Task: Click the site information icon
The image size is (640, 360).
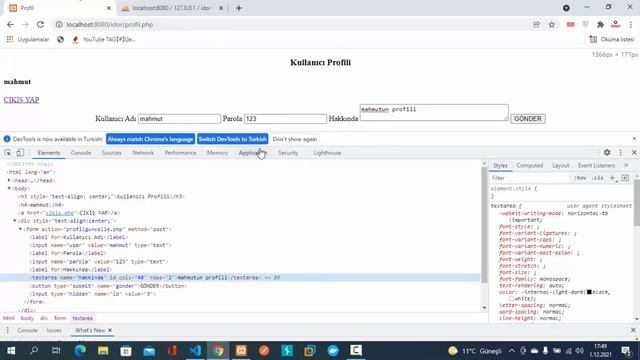Action: (59, 24)
